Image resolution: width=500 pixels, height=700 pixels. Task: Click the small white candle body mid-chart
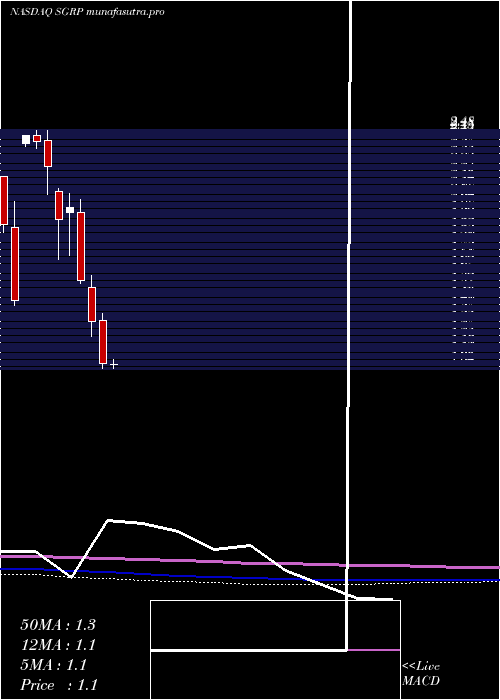click(x=70, y=210)
